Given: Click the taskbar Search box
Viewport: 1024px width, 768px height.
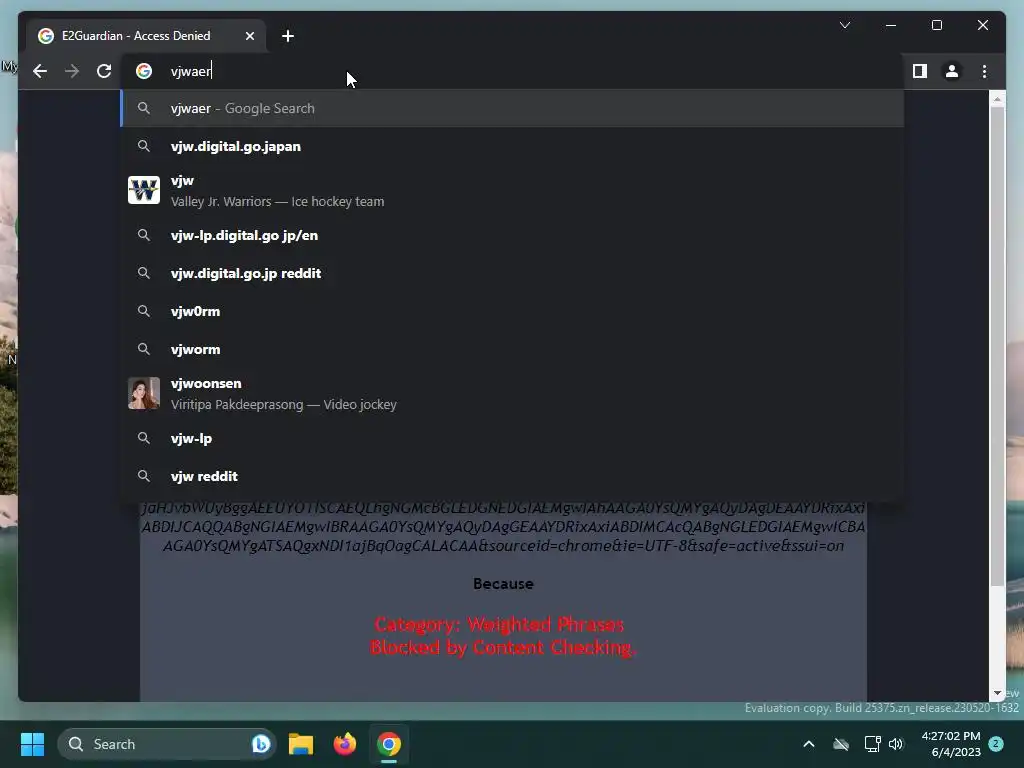Looking at the screenshot, I should coord(167,744).
